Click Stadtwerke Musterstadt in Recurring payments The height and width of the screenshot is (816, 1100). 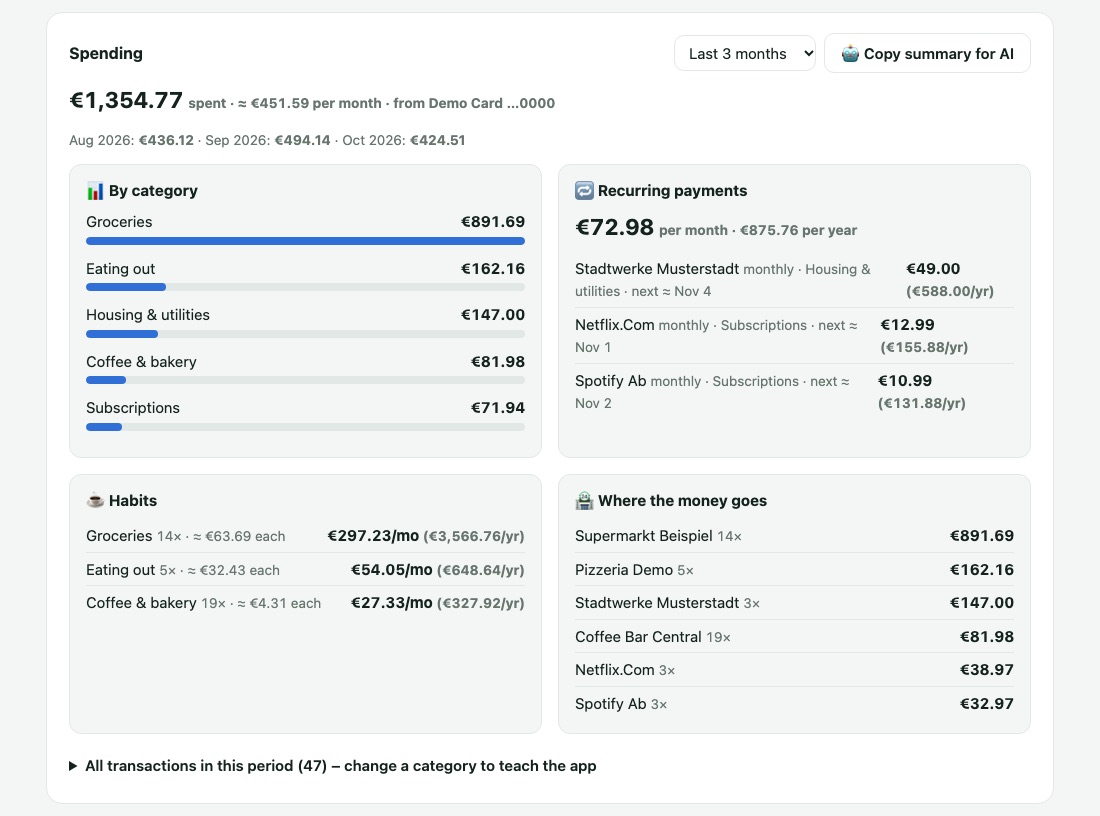tap(657, 269)
